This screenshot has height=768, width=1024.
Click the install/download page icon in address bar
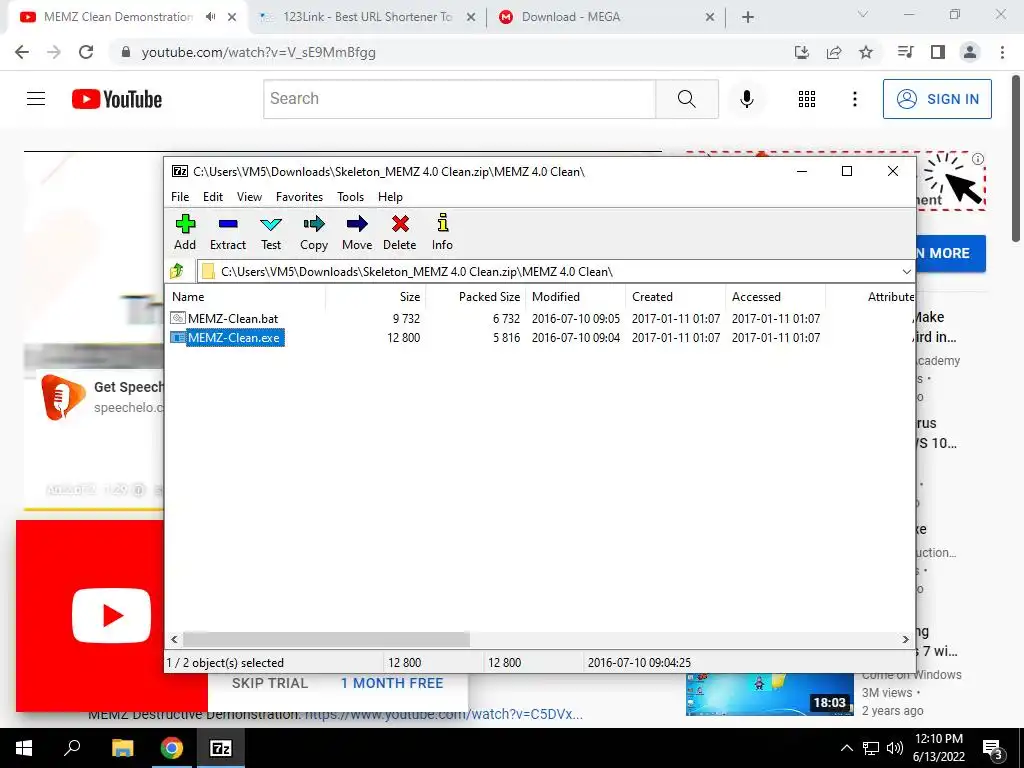click(x=802, y=52)
